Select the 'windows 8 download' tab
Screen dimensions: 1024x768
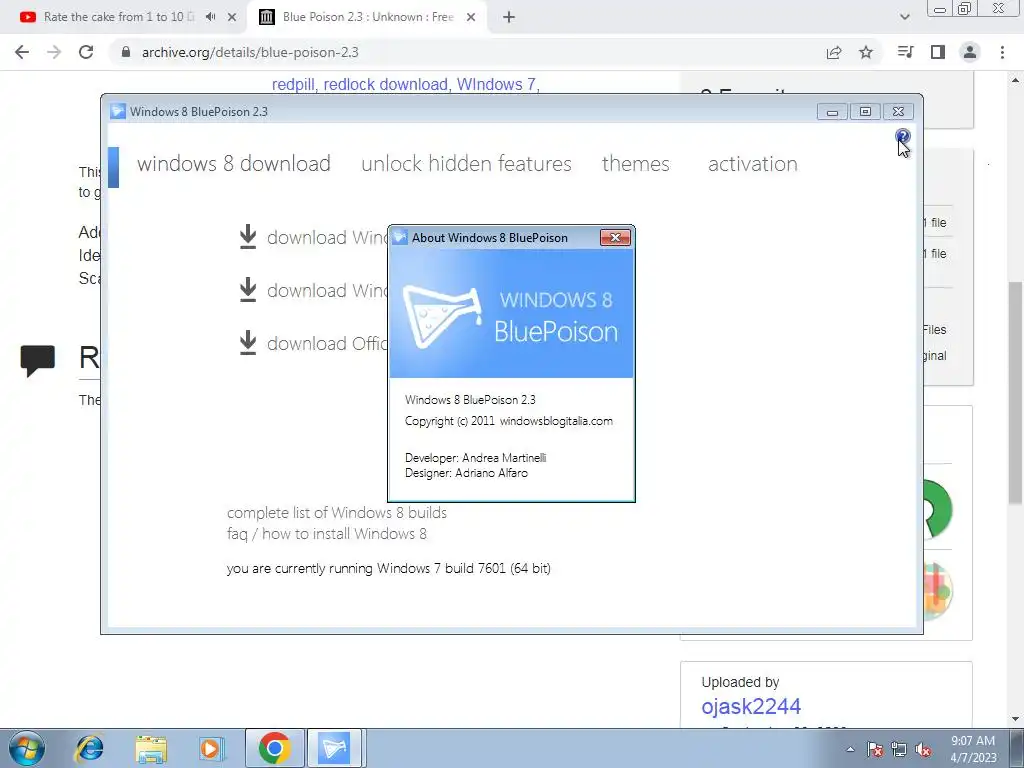tap(234, 164)
